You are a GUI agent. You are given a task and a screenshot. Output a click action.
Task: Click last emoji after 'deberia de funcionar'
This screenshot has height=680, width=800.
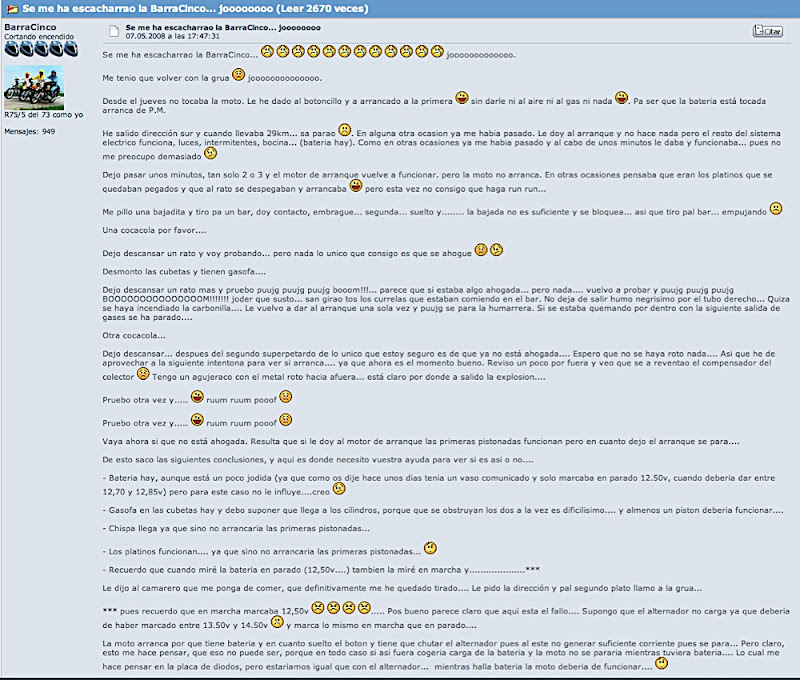point(661,663)
